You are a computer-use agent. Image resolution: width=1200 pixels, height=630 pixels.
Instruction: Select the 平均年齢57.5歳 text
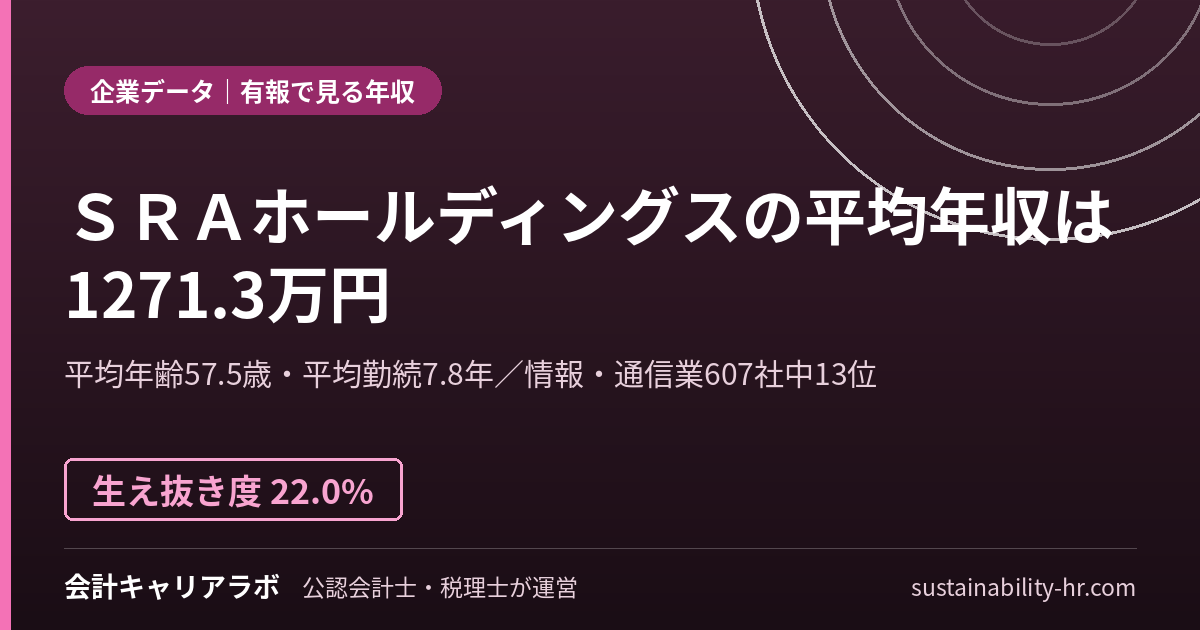click(168, 375)
